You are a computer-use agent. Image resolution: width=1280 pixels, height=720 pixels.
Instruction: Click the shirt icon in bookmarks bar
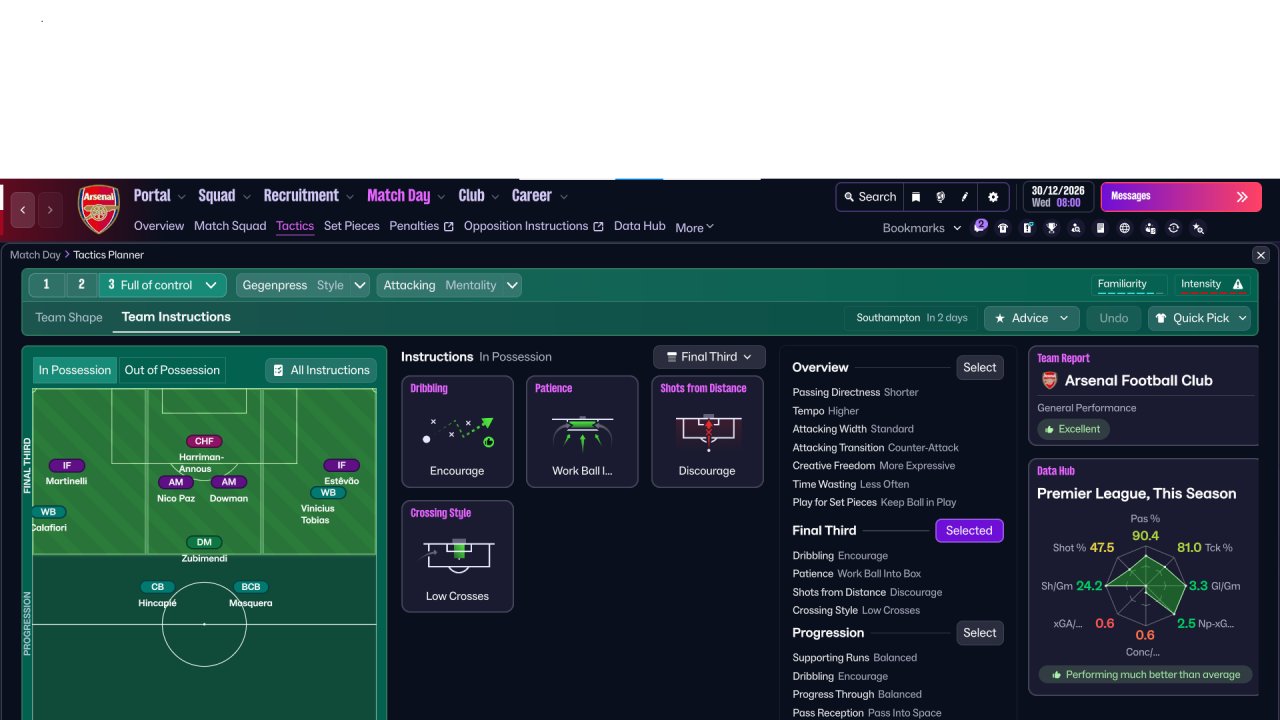click(x=1003, y=228)
